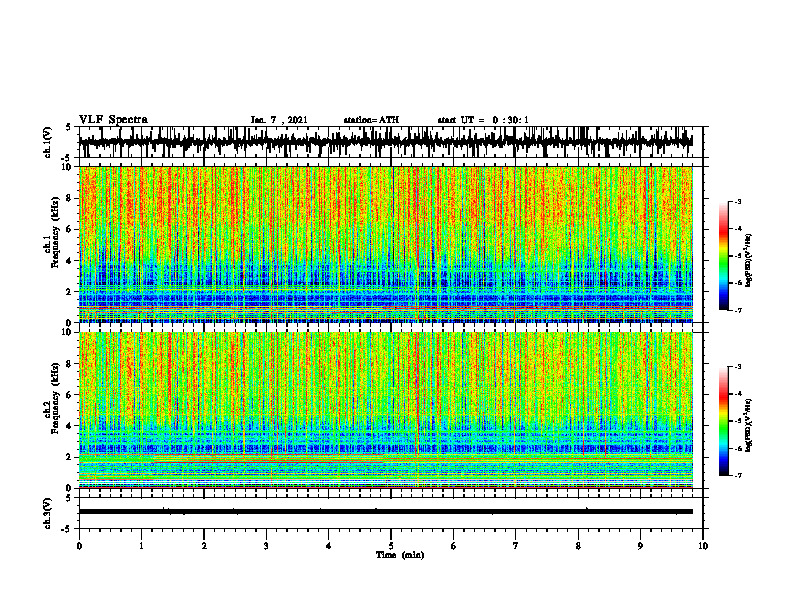Screen dimensions: 792x612
Task: Click the -7 label on ch.1 colorbar
Action: 738,310
